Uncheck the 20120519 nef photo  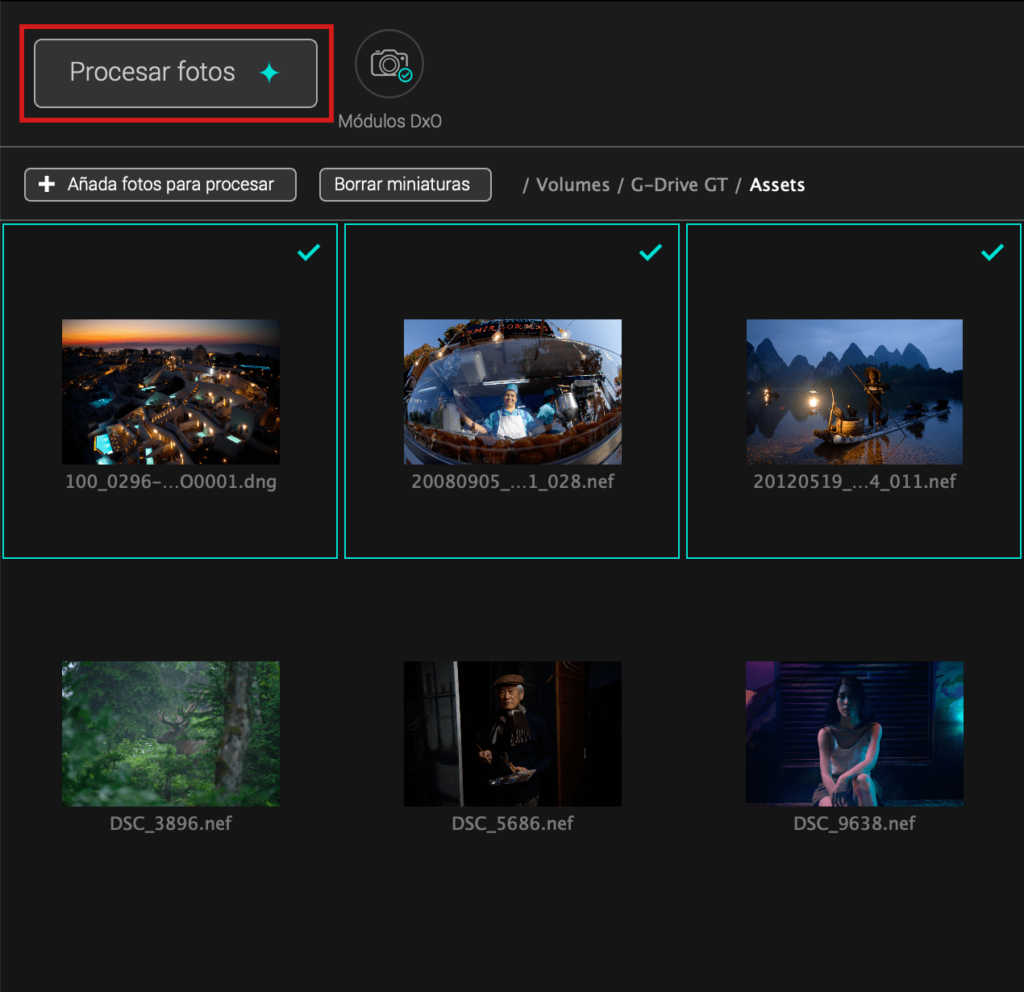coord(992,252)
